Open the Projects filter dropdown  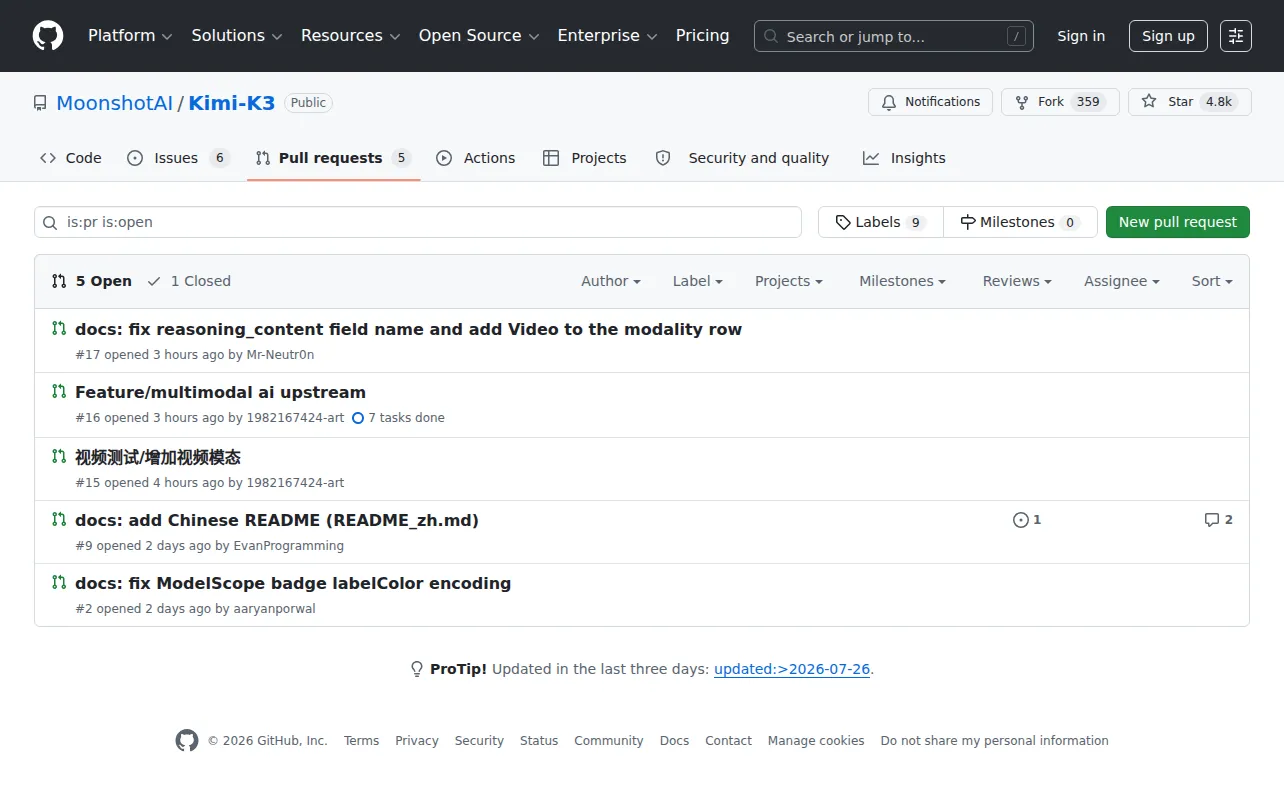coord(789,281)
